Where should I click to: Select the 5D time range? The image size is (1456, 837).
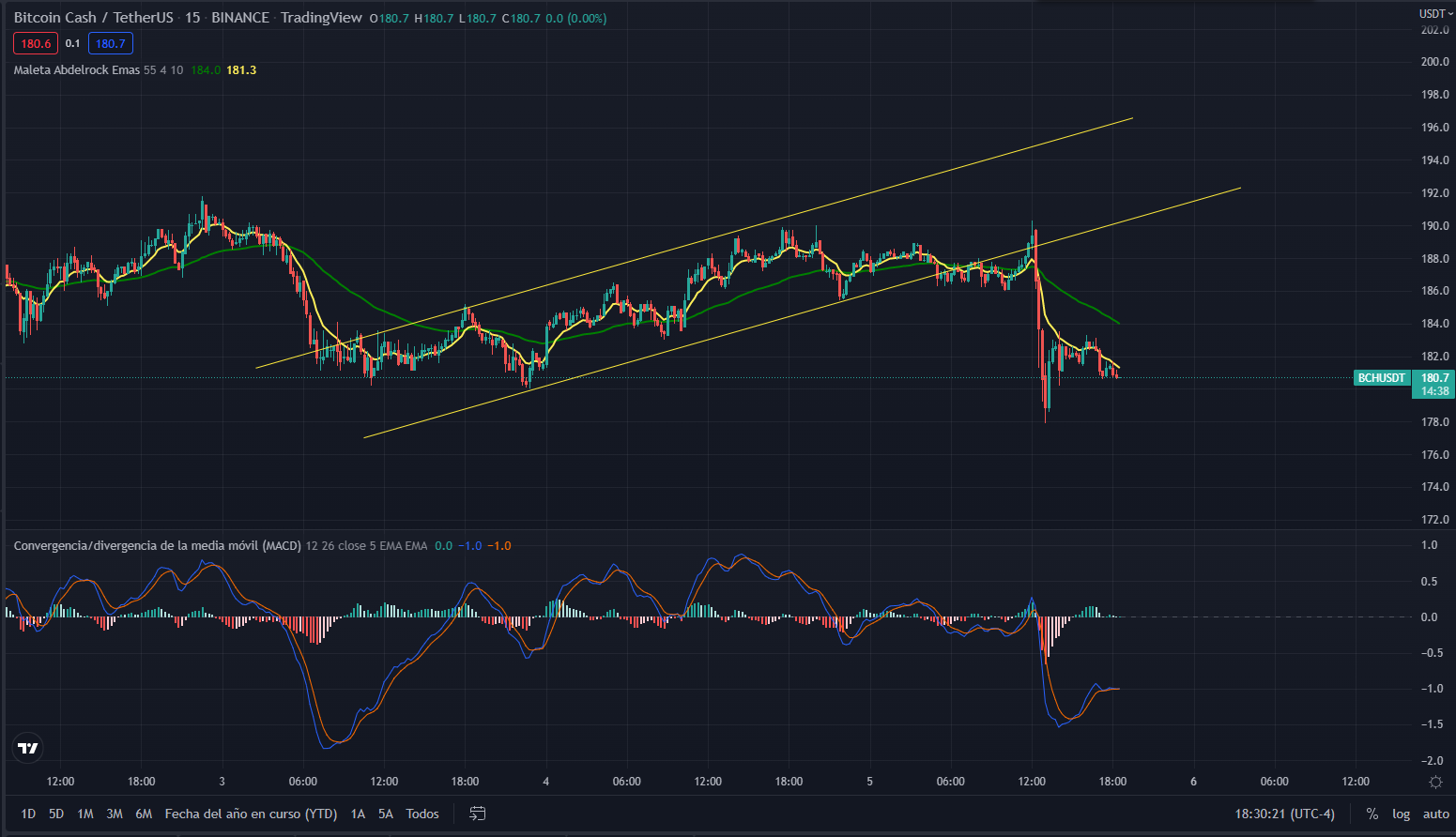point(56,814)
